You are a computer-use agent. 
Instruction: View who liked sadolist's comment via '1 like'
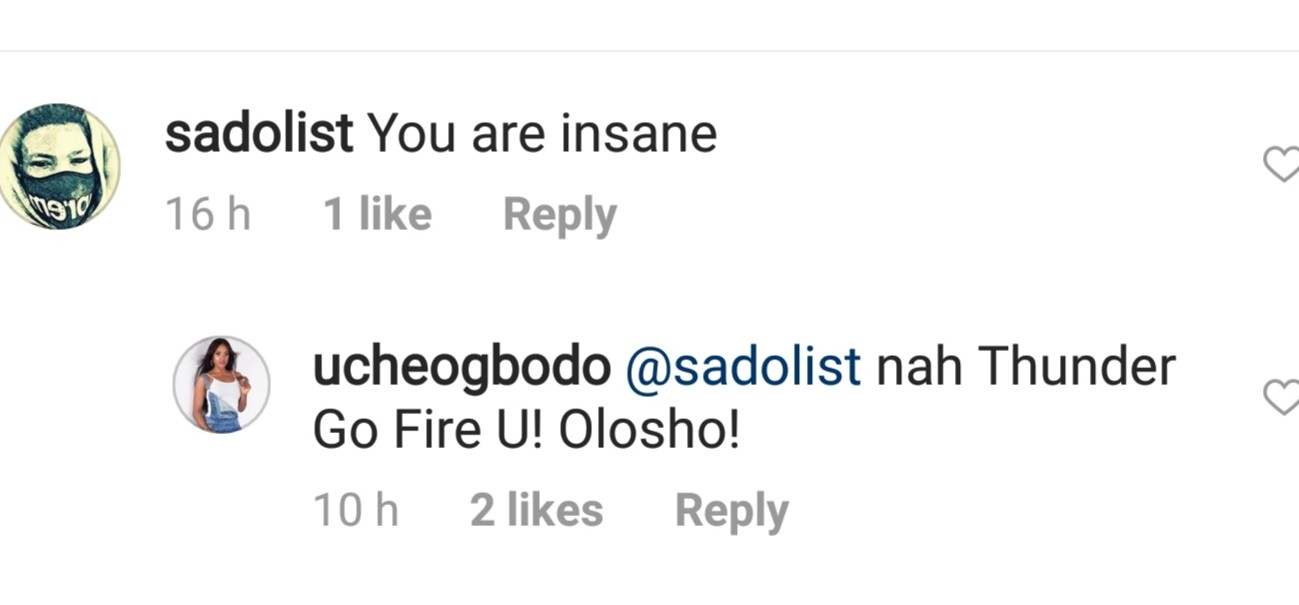pyautogui.click(x=378, y=212)
